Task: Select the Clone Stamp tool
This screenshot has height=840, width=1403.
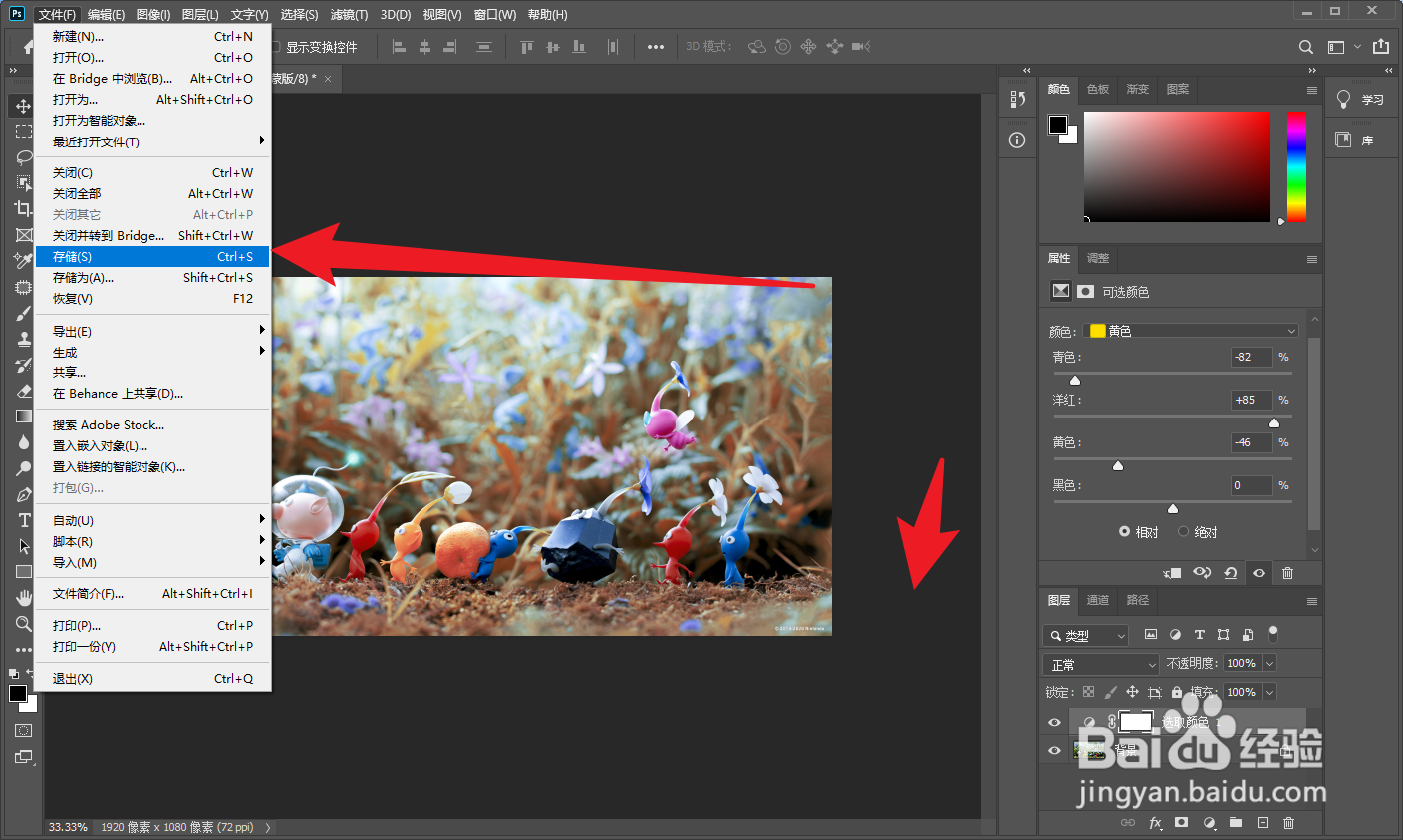Action: click(23, 339)
